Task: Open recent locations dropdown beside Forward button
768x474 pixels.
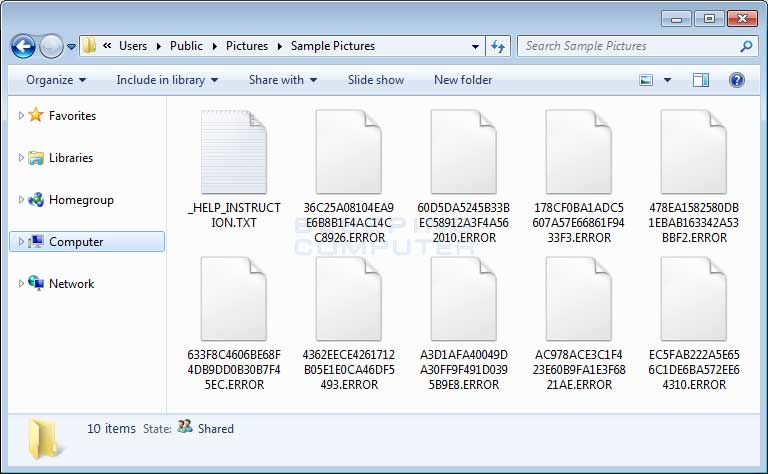Action: click(x=72, y=47)
